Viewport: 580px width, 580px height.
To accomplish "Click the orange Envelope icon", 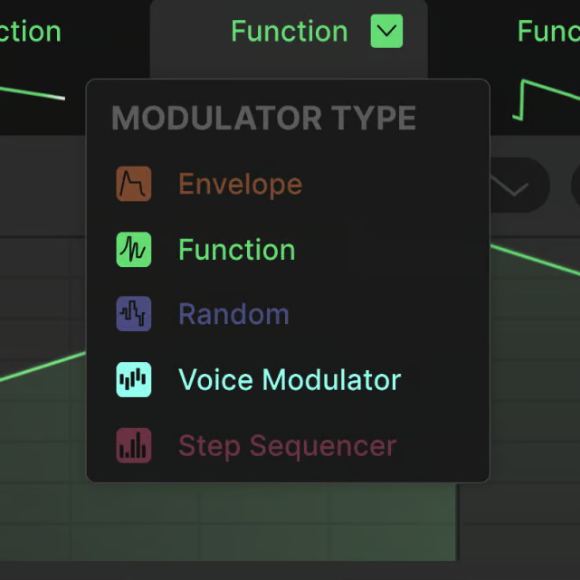I will pyautogui.click(x=134, y=184).
